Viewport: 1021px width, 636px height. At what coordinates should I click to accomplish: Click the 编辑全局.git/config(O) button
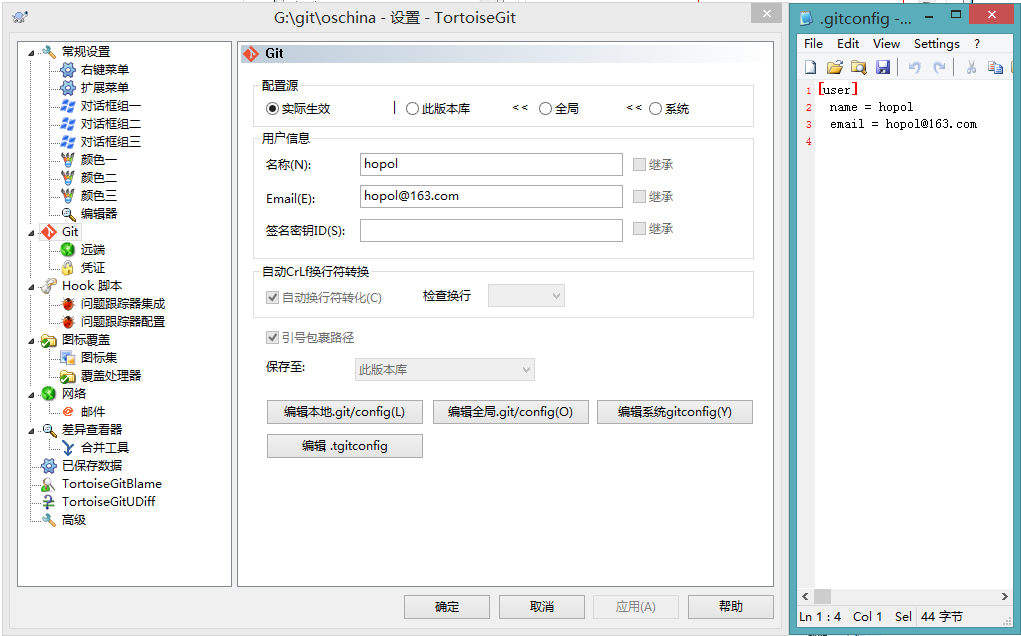click(x=510, y=412)
